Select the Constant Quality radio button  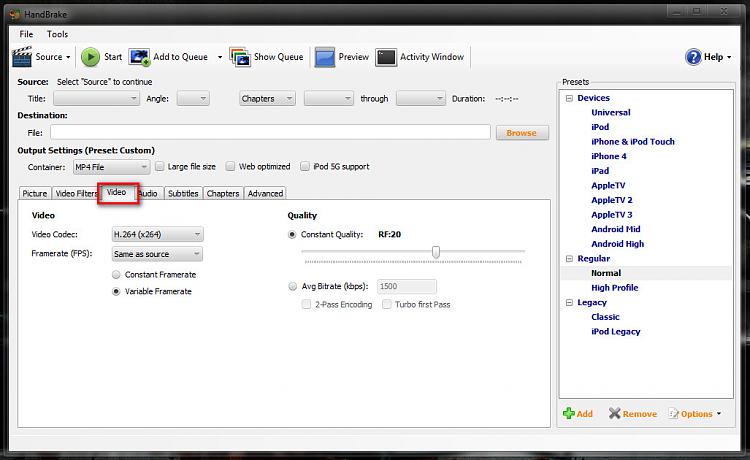tap(292, 234)
